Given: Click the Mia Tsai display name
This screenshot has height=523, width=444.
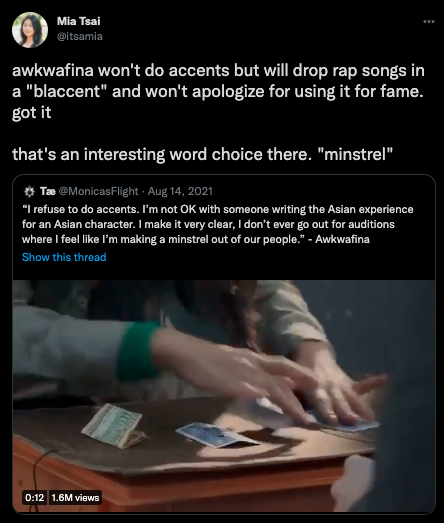Looking at the screenshot, I should [78, 21].
